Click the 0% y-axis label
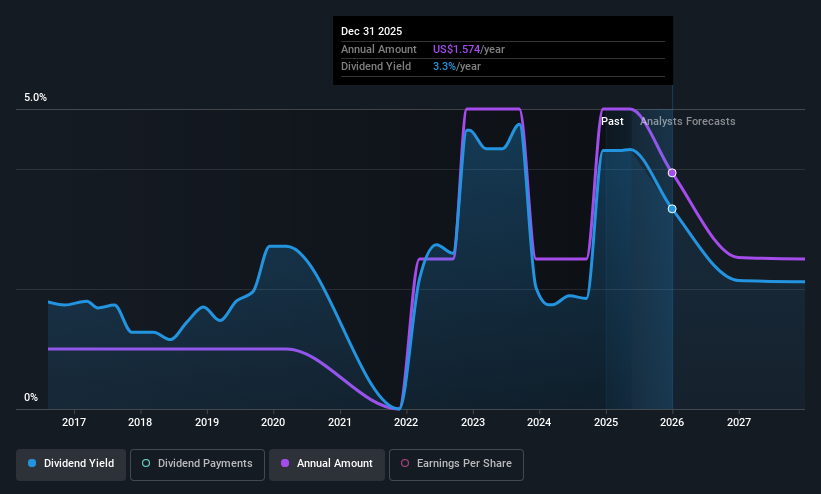The width and height of the screenshot is (821, 494). (x=31, y=398)
